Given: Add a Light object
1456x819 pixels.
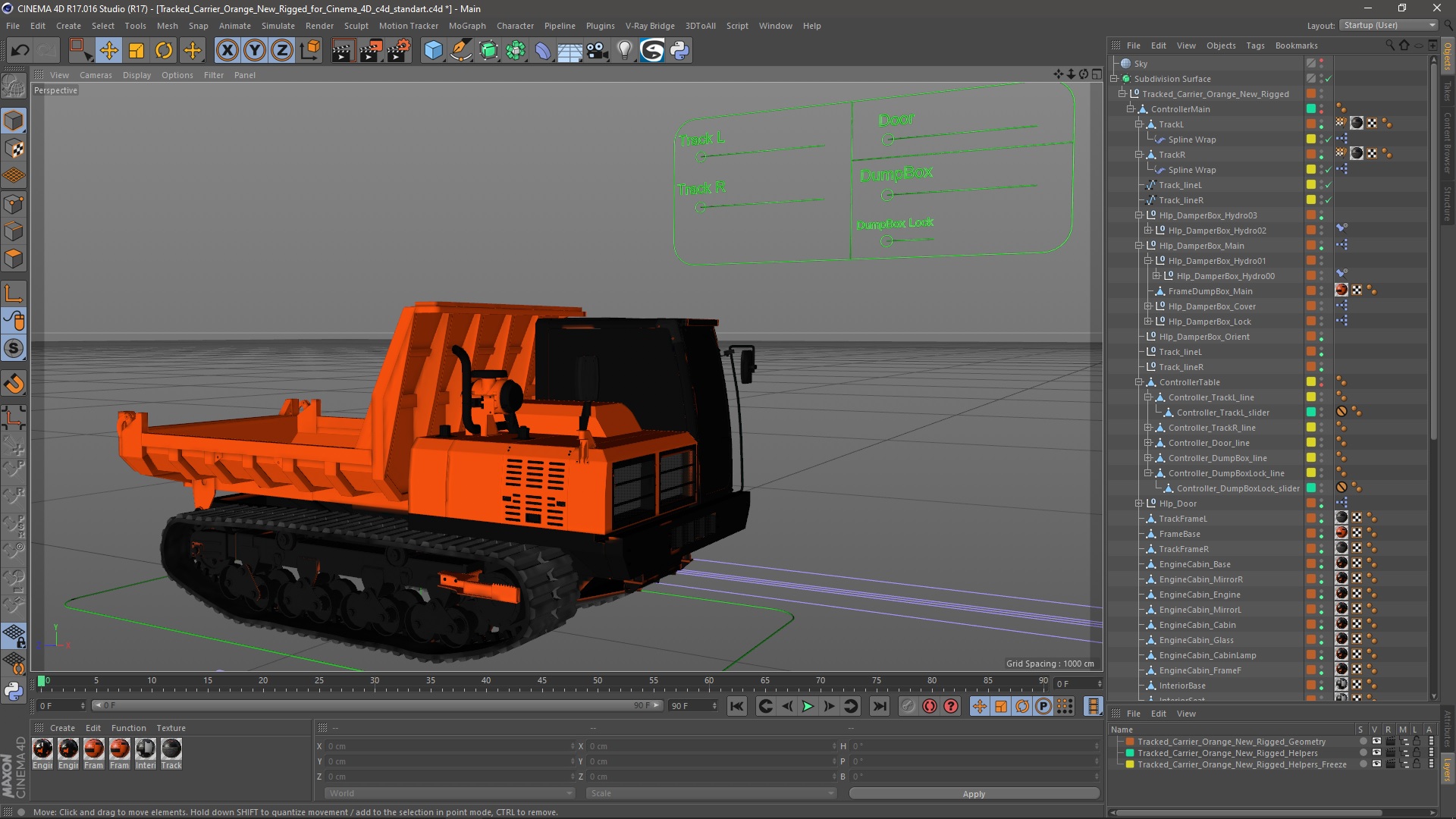Looking at the screenshot, I should point(625,51).
